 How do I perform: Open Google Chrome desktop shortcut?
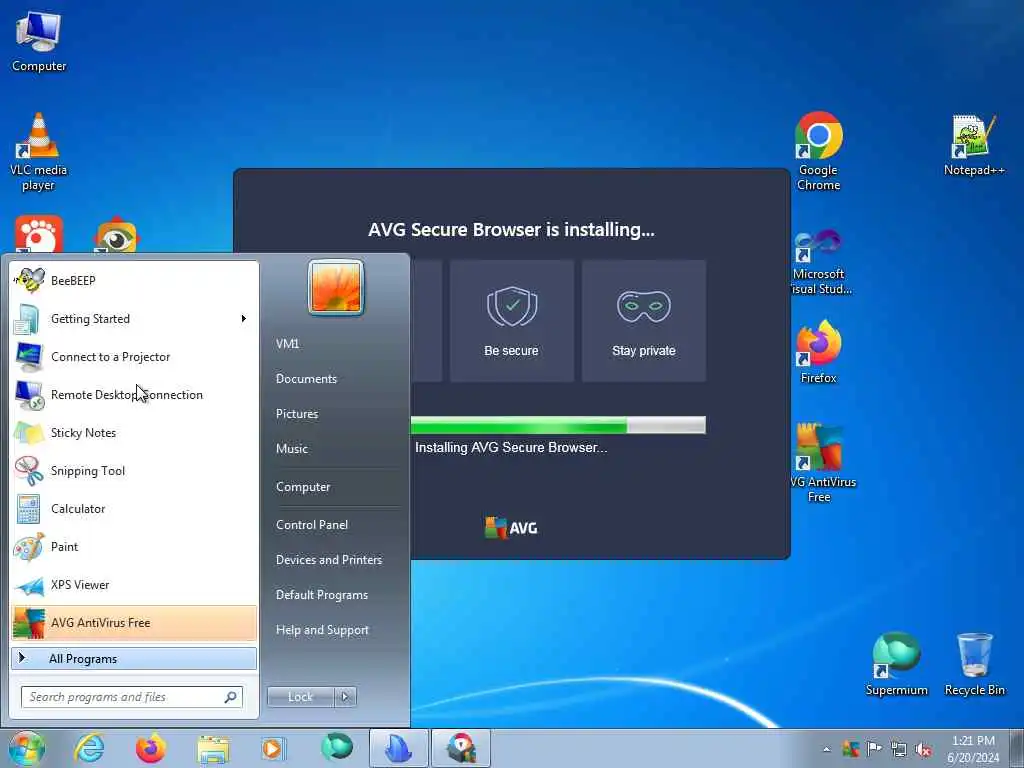(x=818, y=151)
